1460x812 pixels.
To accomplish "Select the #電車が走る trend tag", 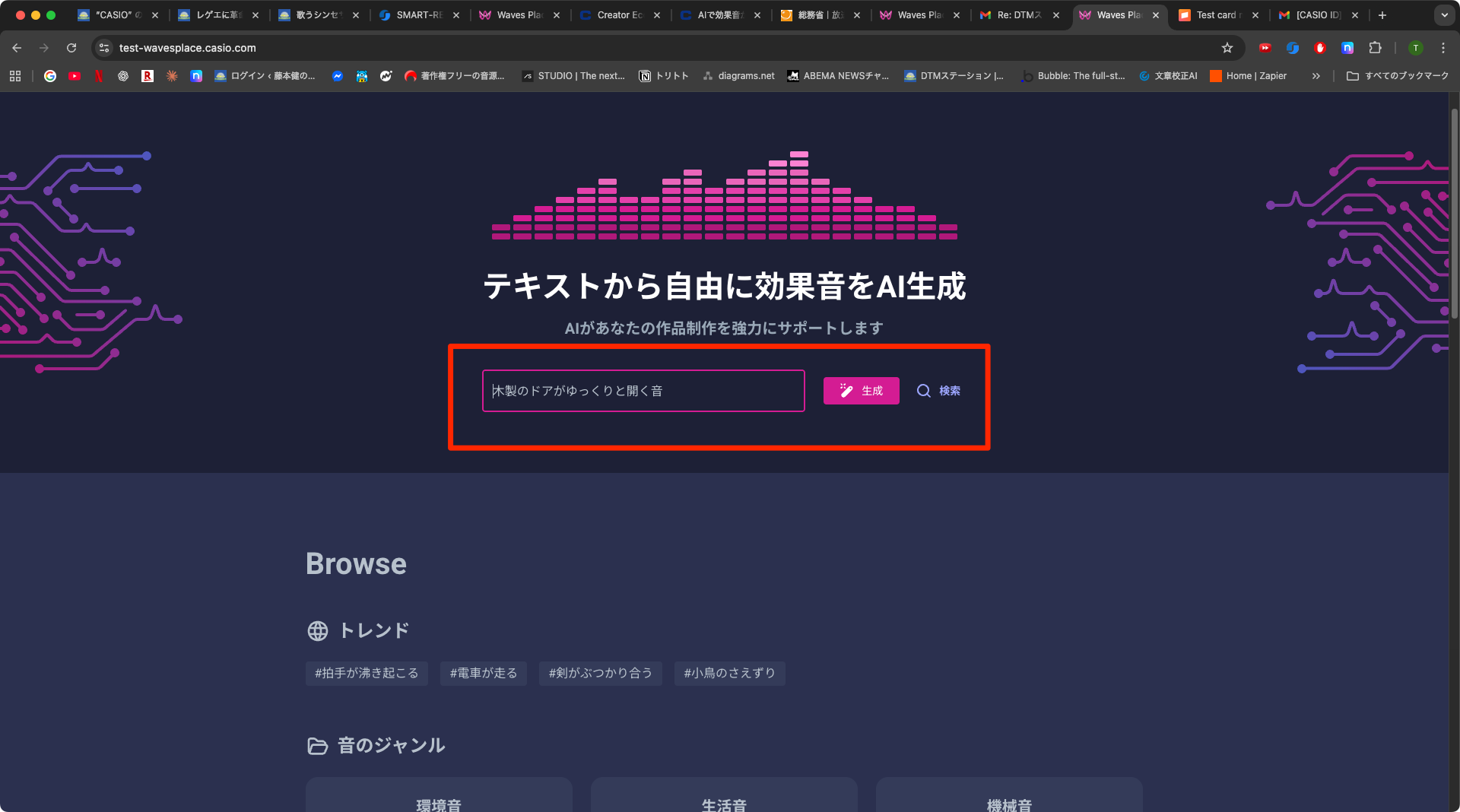I will pyautogui.click(x=483, y=673).
